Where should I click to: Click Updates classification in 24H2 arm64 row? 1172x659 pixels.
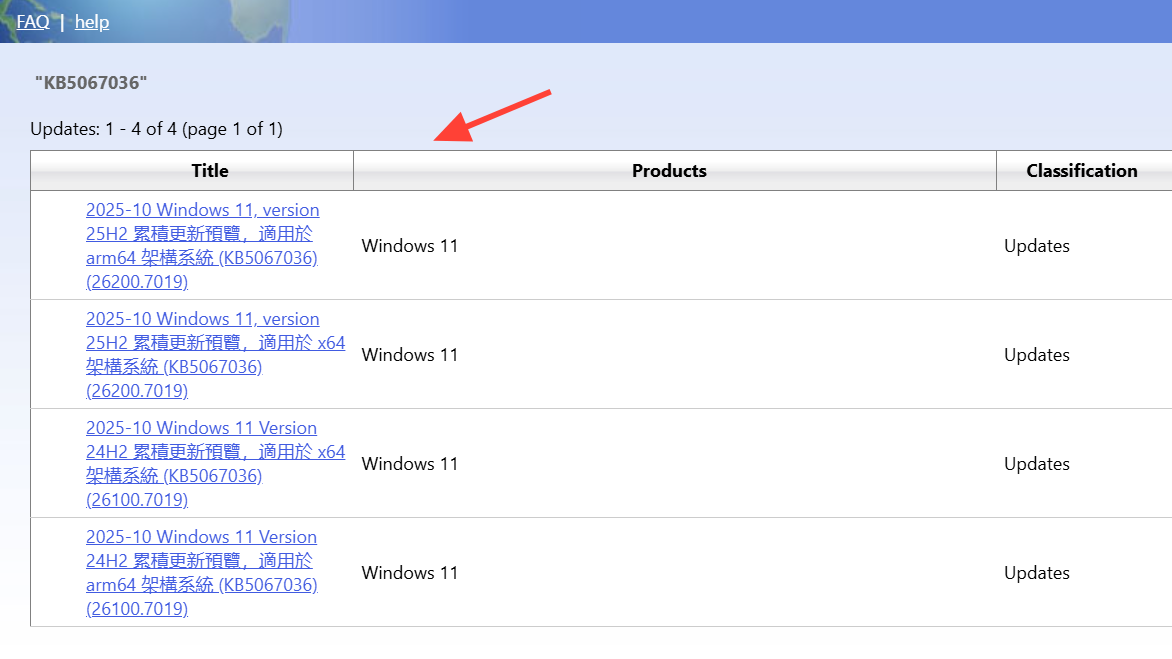tap(1037, 573)
